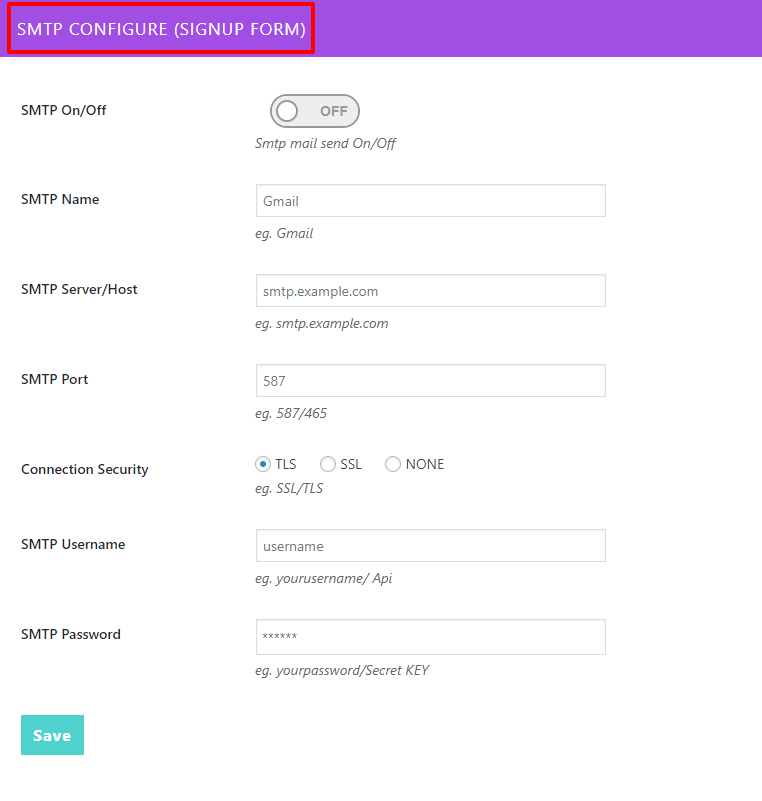Click the SMTP Name label
Screen dimensions: 762x801
pos(60,199)
